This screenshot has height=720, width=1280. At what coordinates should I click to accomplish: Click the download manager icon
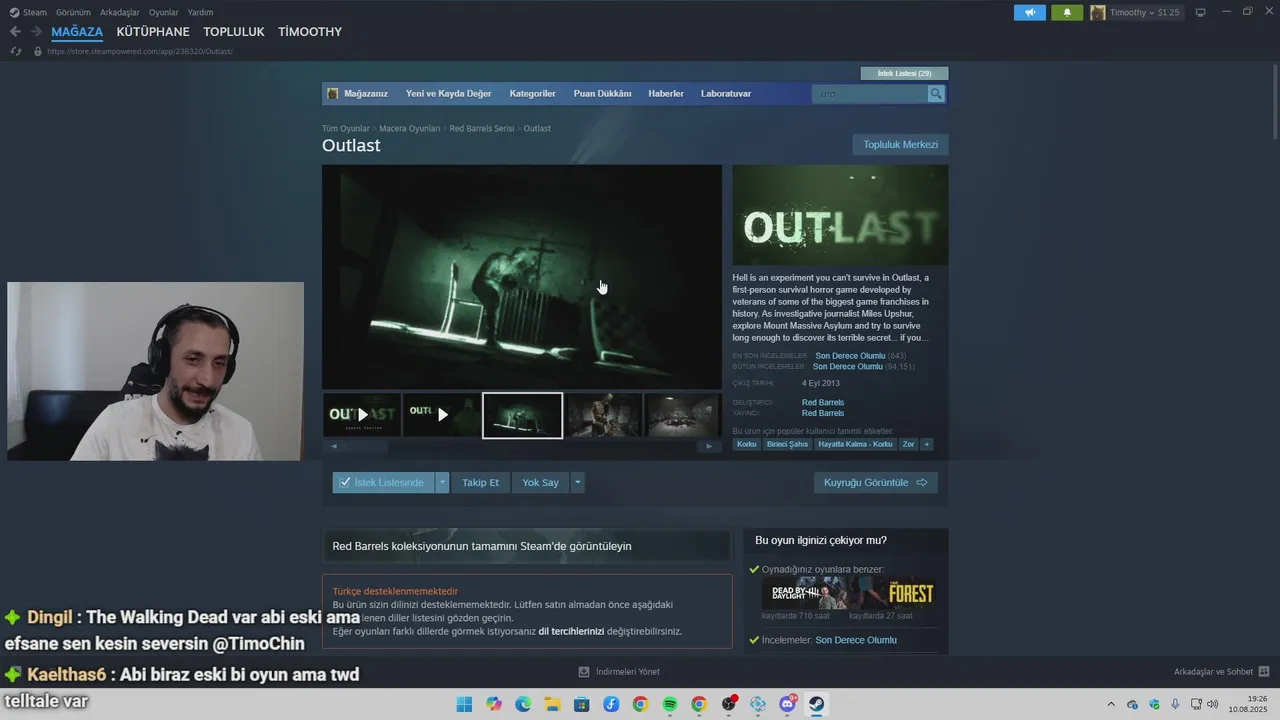pyautogui.click(x=584, y=672)
